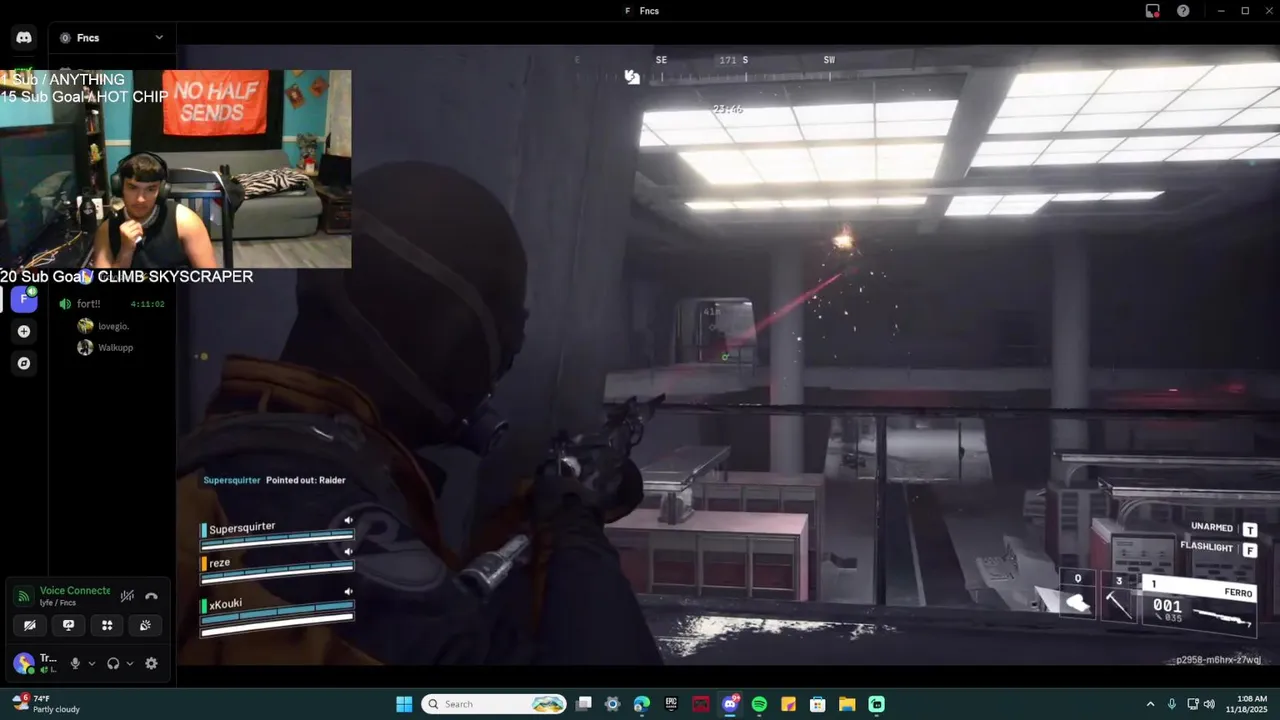1280x720 pixels.
Task: Click Supersquirter speaker icon in squad list
Action: point(348,520)
